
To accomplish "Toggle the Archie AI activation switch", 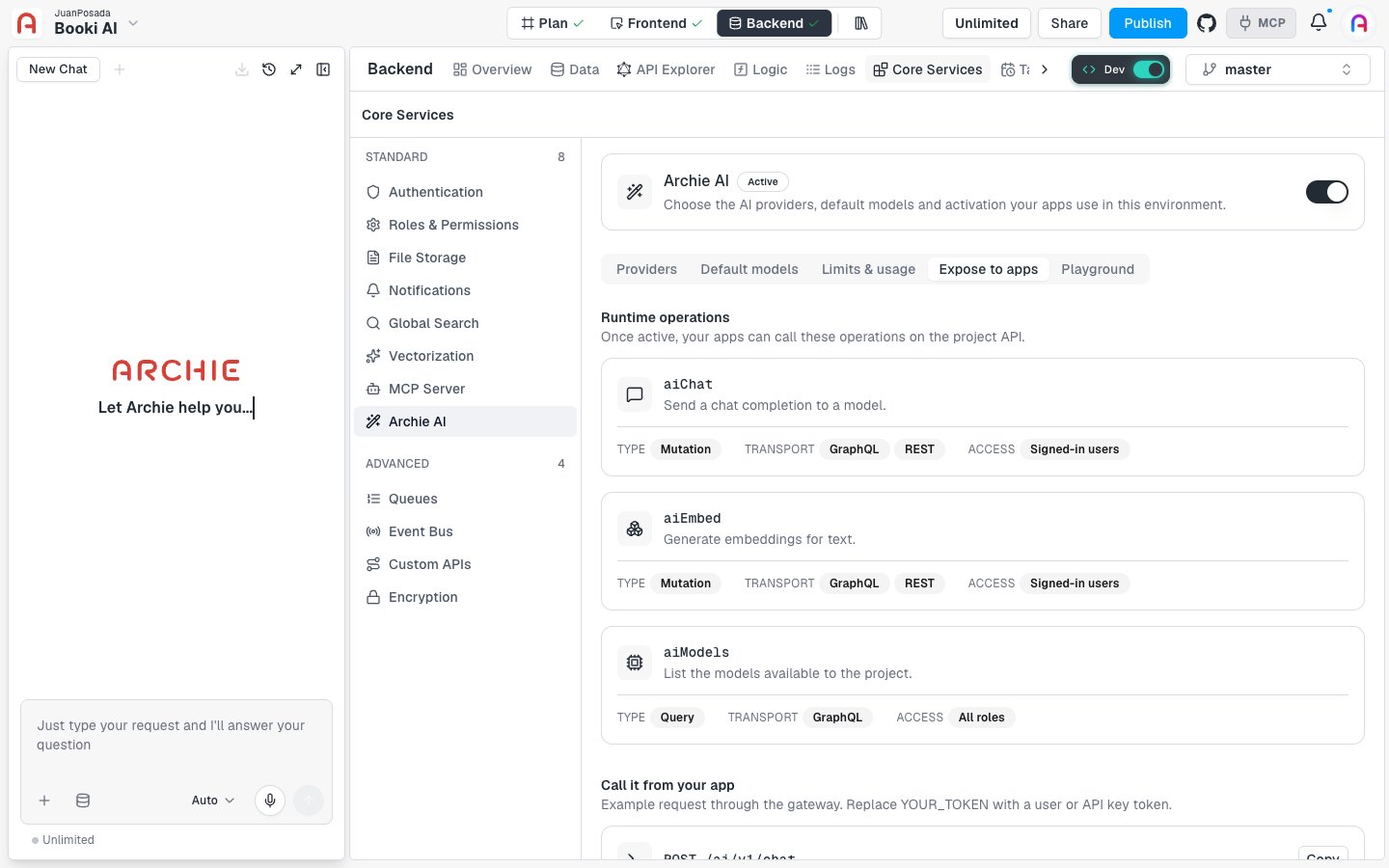I will coord(1327,192).
